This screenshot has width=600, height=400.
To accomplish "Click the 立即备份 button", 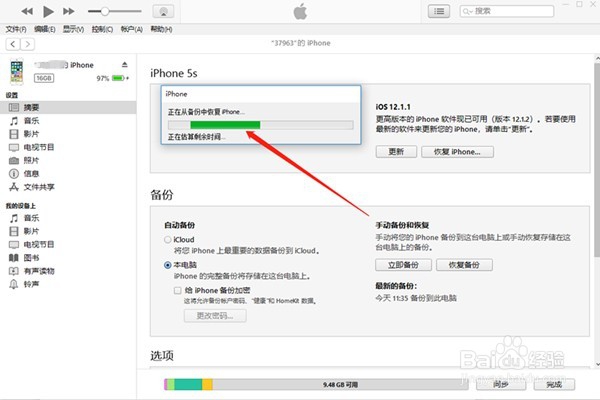I will tap(403, 265).
